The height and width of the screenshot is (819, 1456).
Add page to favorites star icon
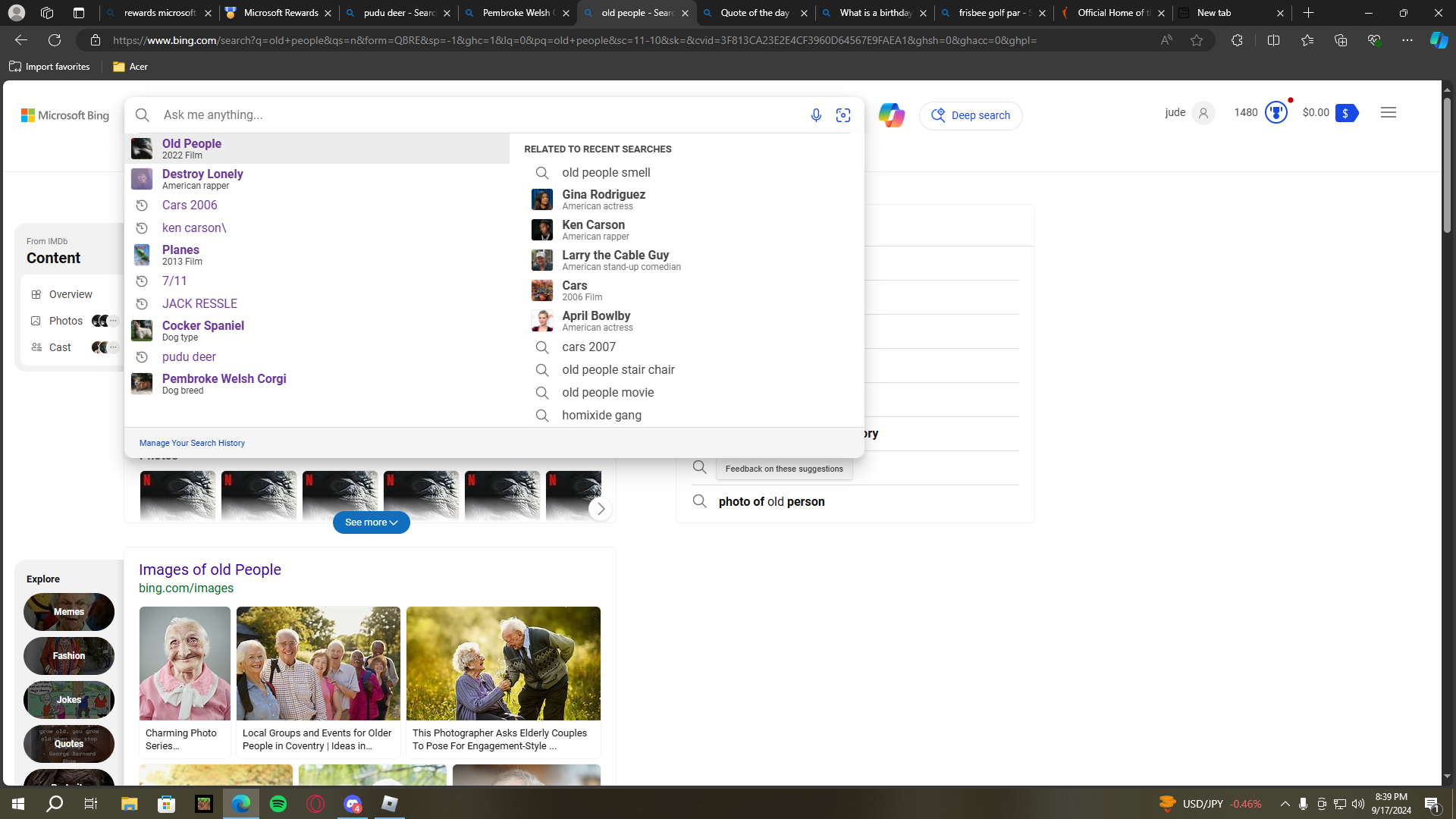(1197, 40)
